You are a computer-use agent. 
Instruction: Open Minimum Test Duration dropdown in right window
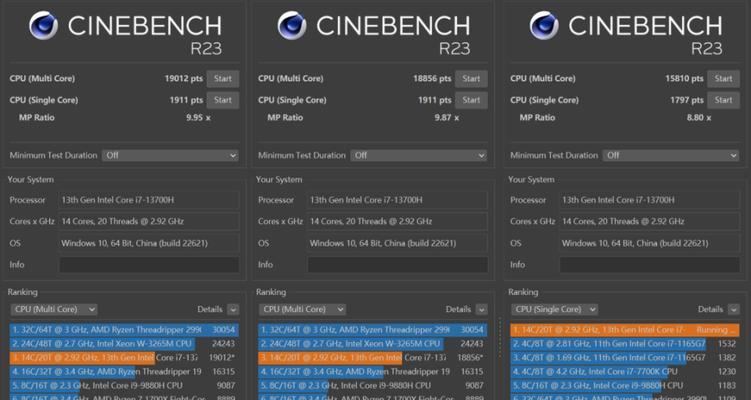(671, 155)
